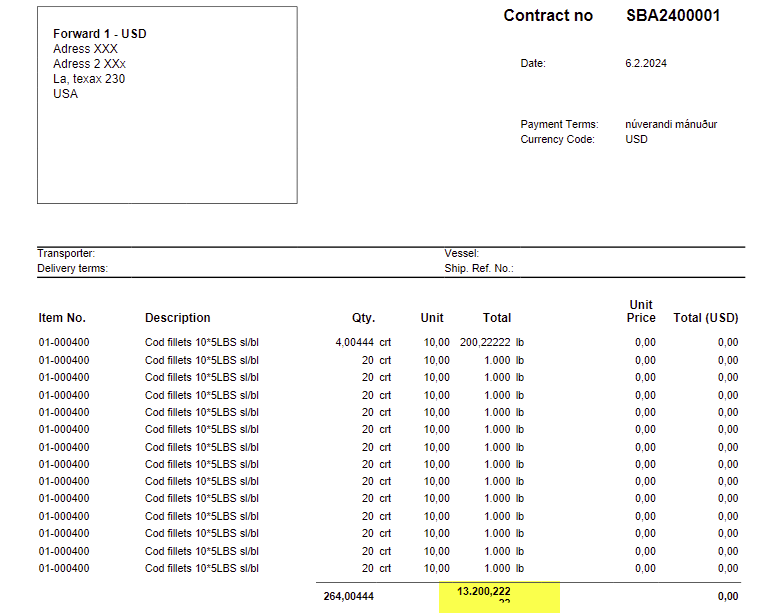This screenshot has height=613, width=757.
Task: Click the yellow highlighted total 13.200,222
Action: (x=484, y=592)
